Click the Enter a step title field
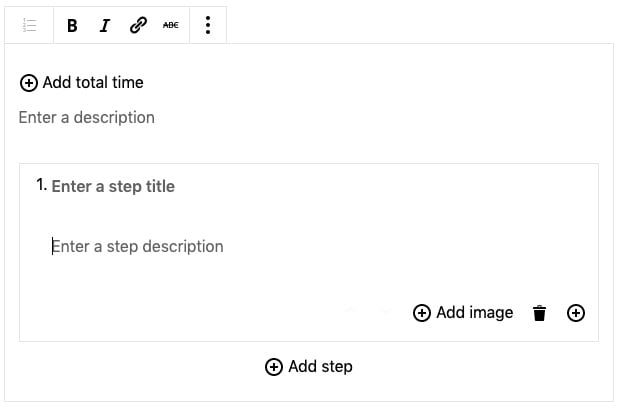 click(113, 186)
